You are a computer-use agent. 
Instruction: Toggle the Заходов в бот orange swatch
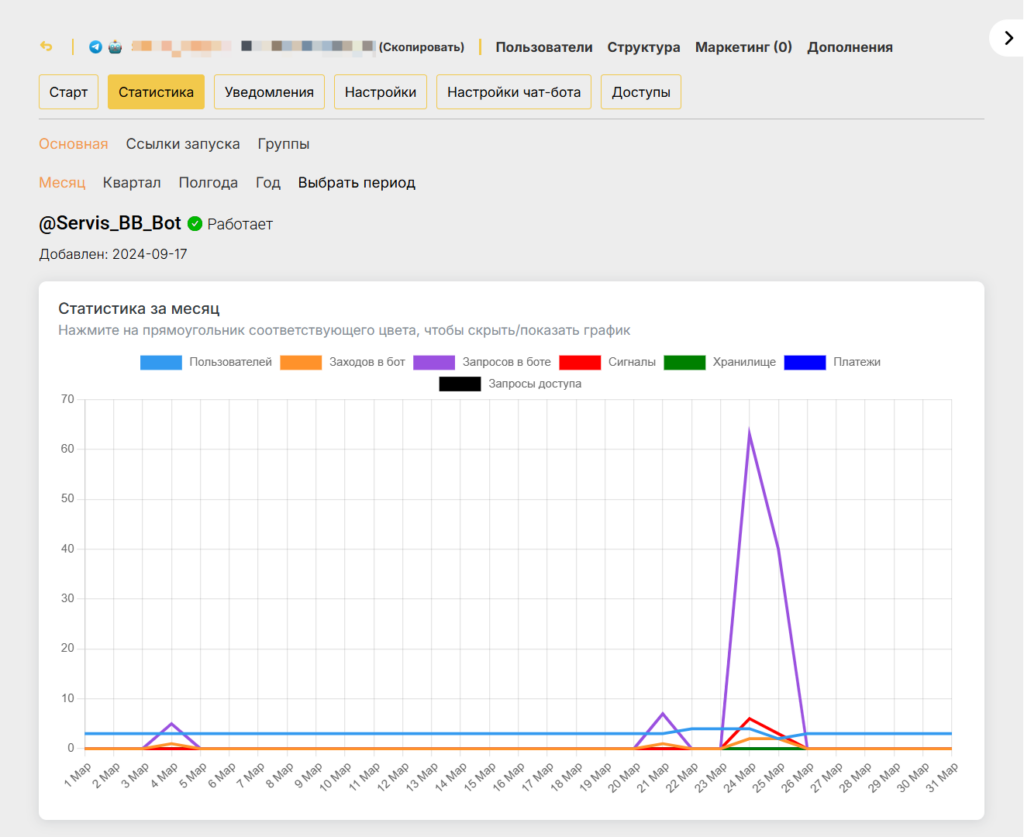click(300, 362)
